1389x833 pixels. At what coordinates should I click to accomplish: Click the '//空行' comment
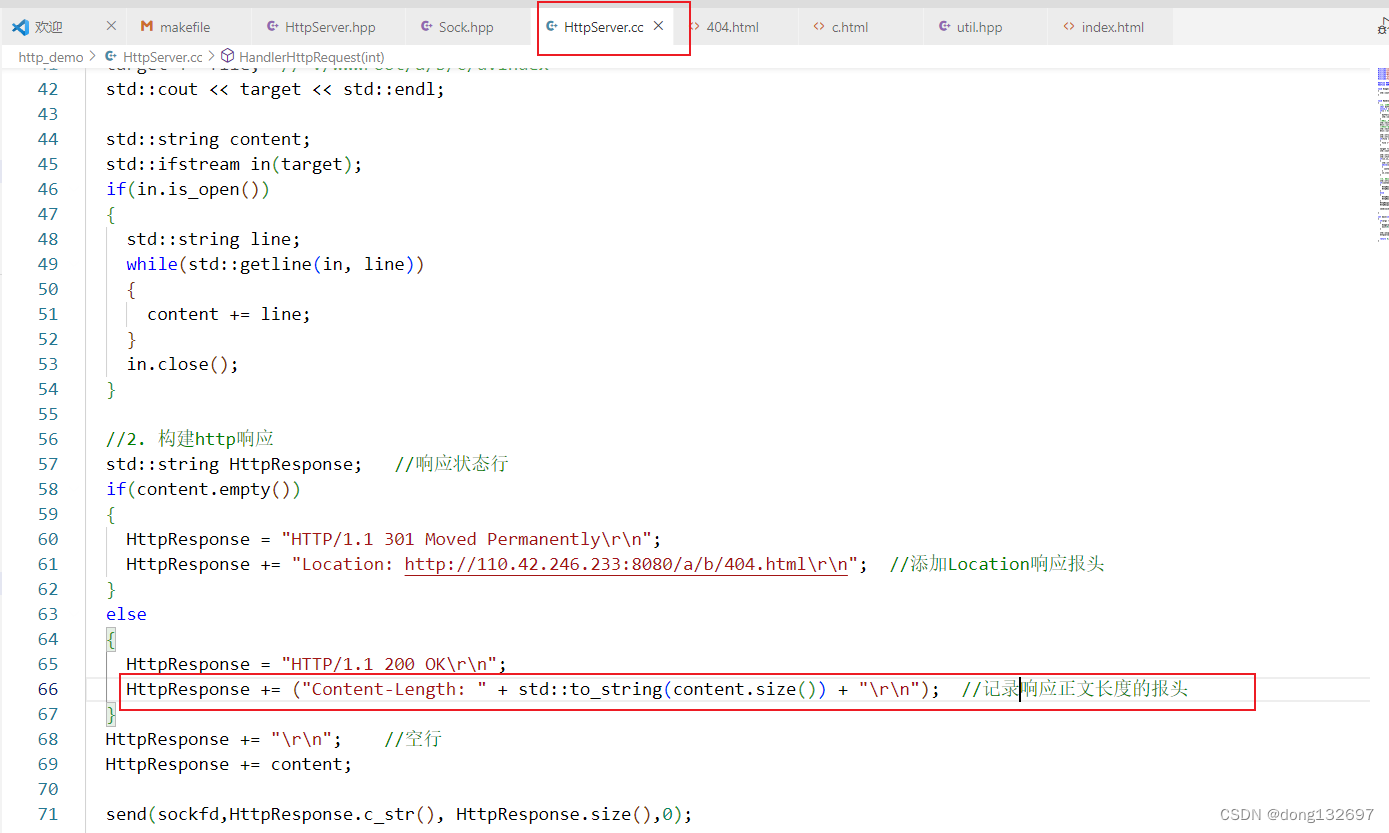413,739
